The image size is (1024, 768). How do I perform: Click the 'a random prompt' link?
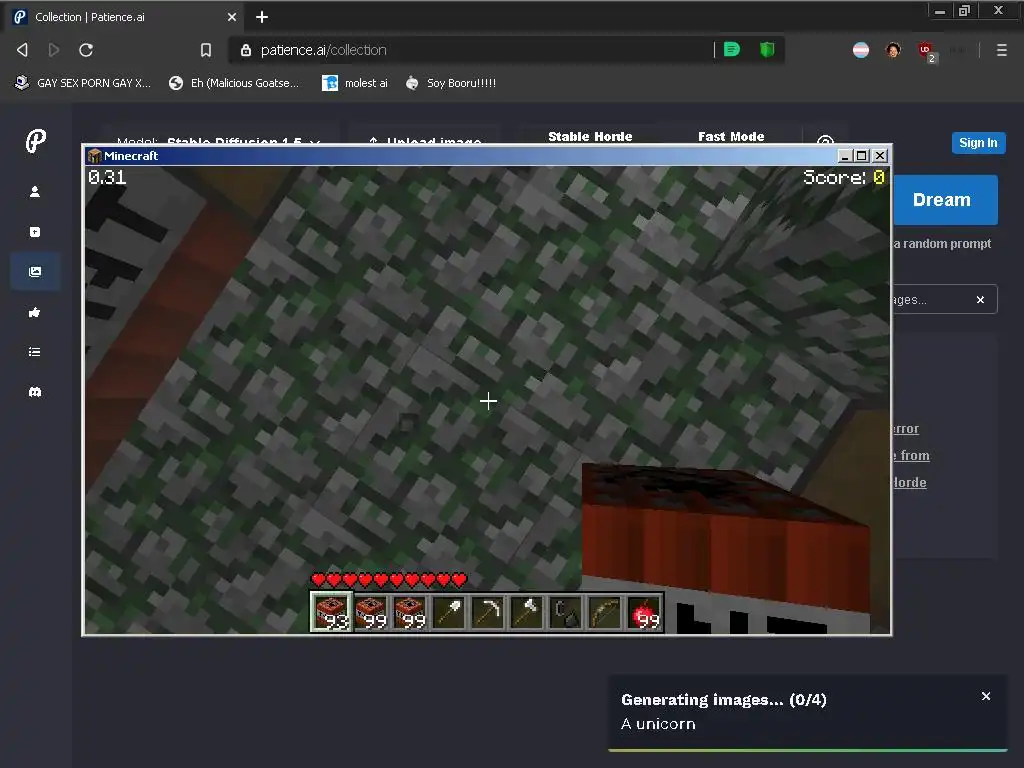942,244
